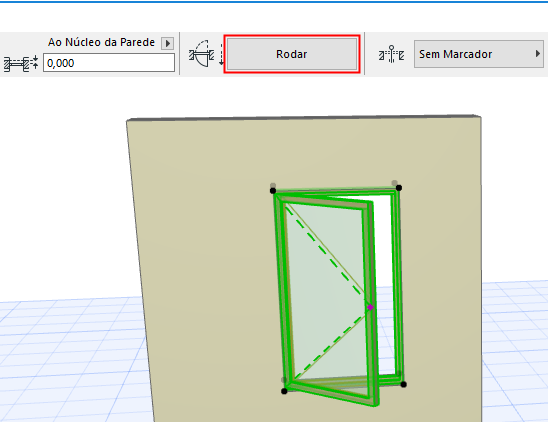Click the top-left black node of the door
Screen dimensions: 548x422
(273, 191)
